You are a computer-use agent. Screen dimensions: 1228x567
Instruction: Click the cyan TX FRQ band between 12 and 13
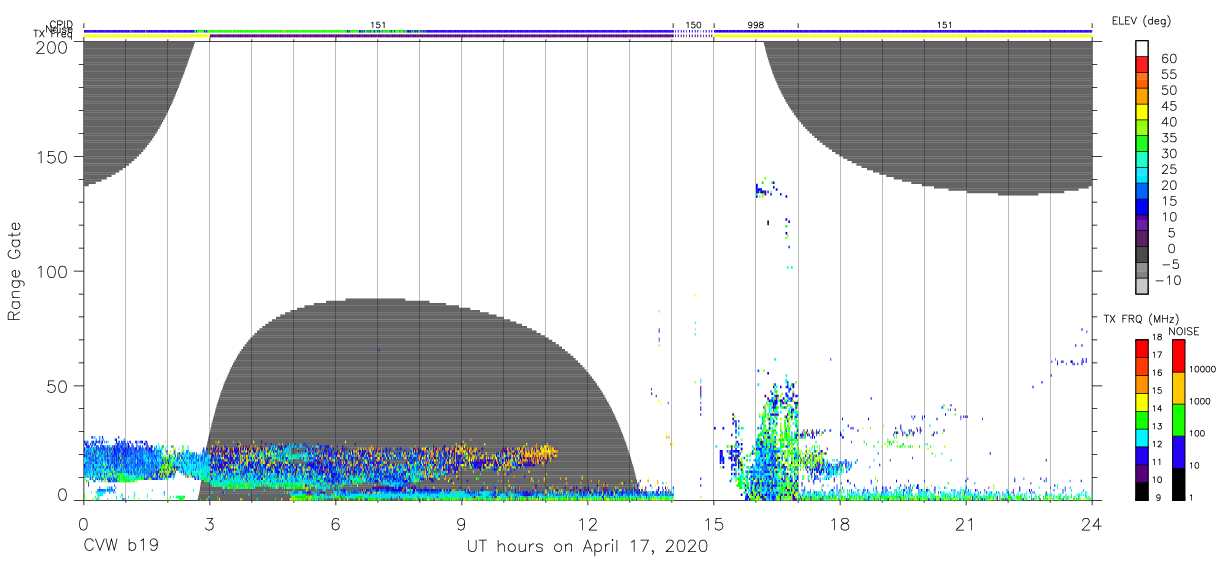pos(1141,436)
